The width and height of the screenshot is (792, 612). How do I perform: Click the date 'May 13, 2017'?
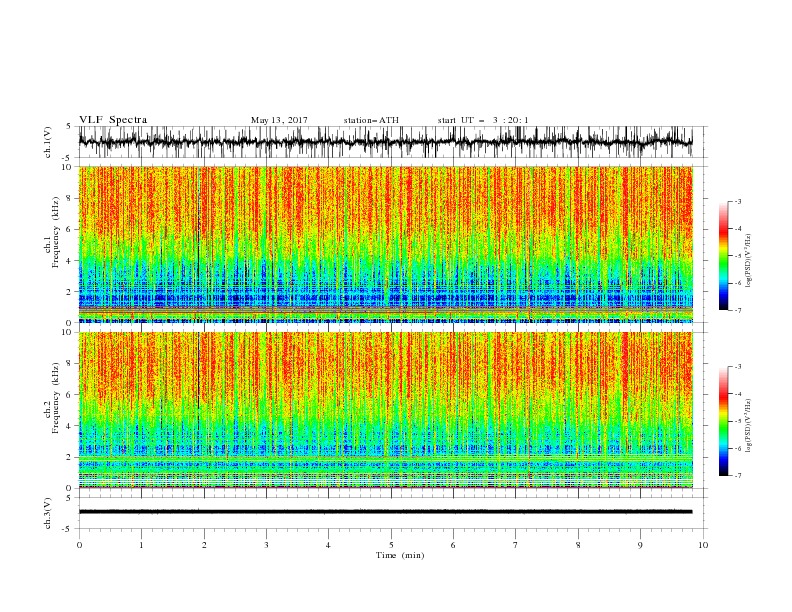coord(279,120)
